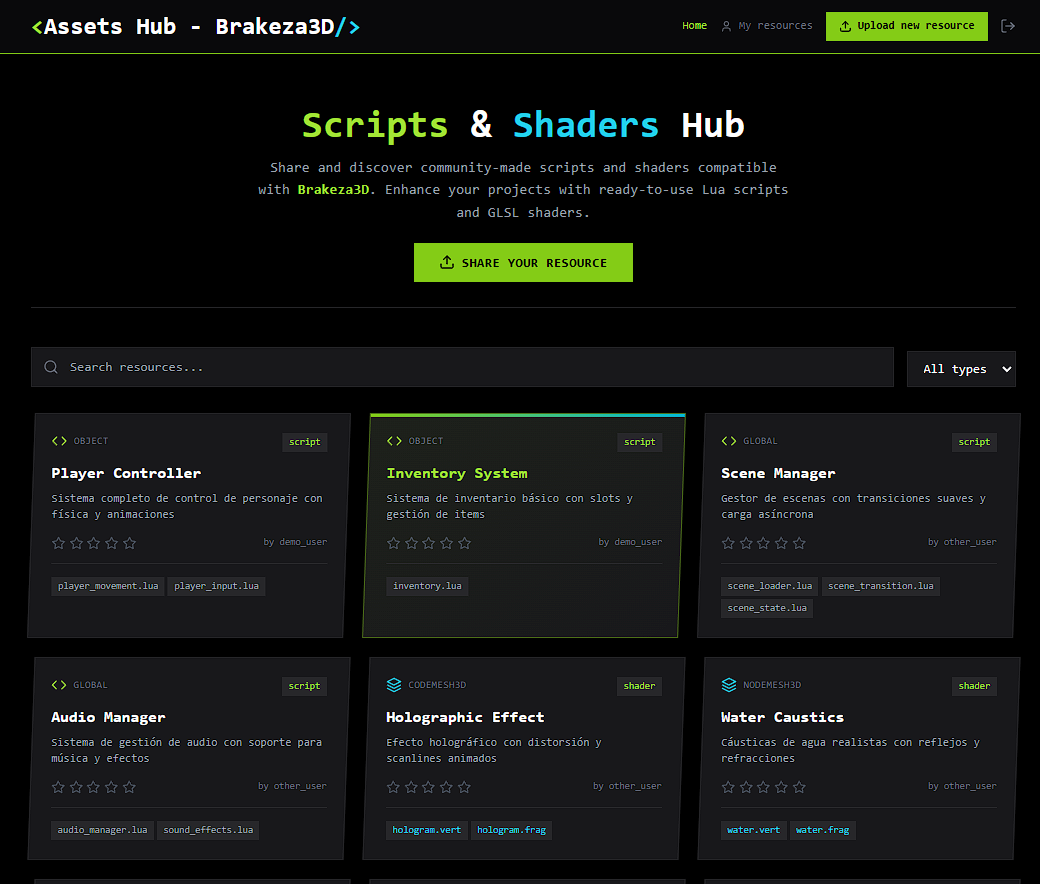Click the code icon on Scene Manager card
1040x884 pixels.
click(729, 441)
